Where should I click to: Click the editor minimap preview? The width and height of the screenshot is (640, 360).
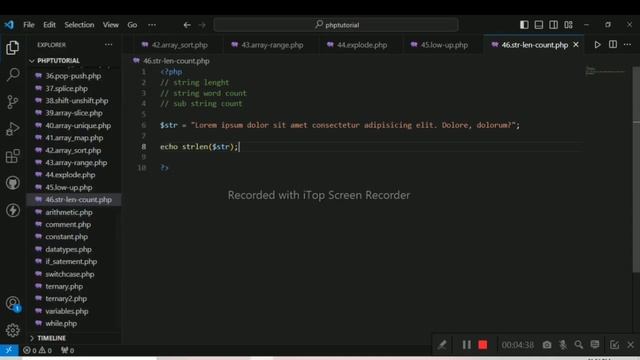click(x=605, y=71)
